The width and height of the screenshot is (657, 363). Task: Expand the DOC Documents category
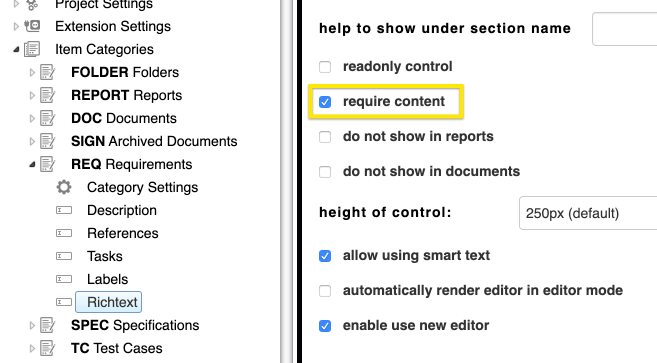[32, 119]
